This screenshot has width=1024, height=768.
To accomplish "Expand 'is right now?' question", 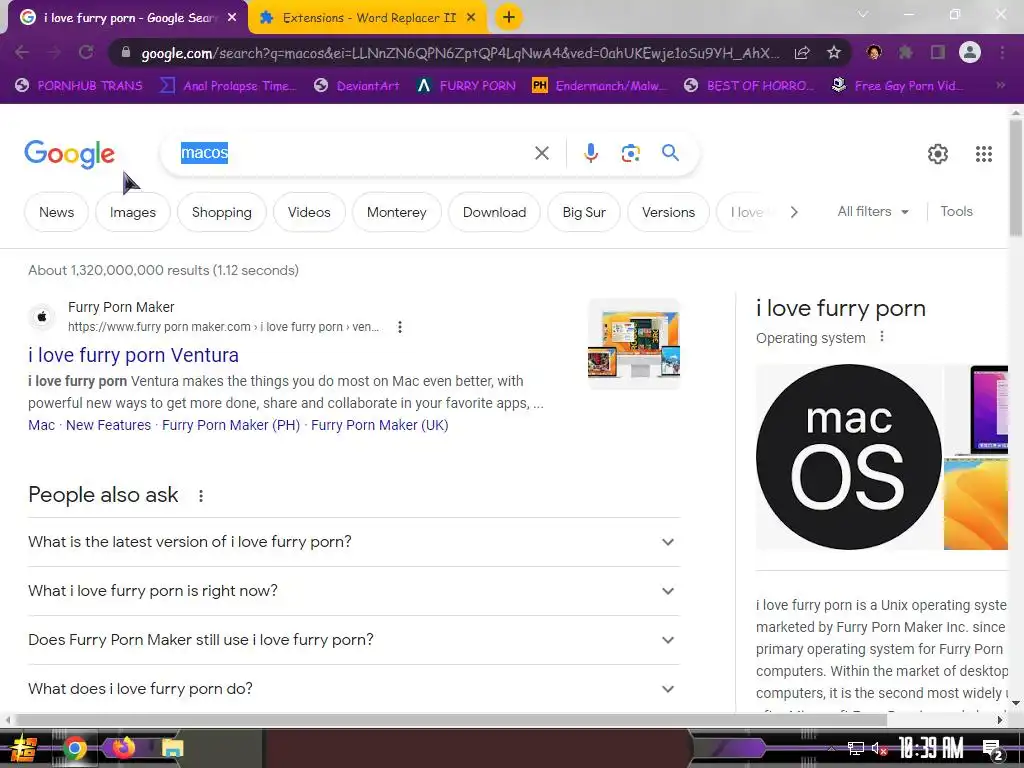I will [x=354, y=591].
